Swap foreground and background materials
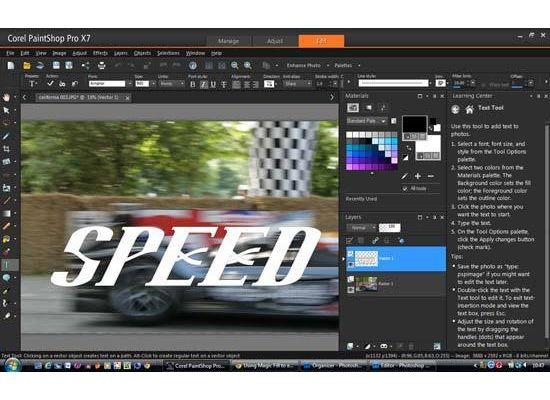Screen dimensions: 550x400 [408, 148]
